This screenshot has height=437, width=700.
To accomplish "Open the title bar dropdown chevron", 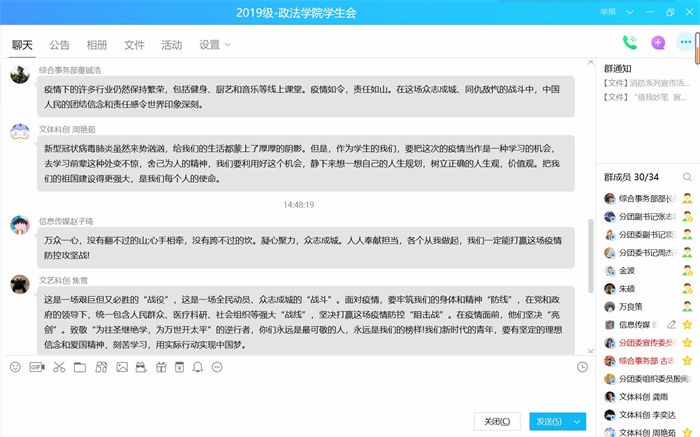I will 629,12.
